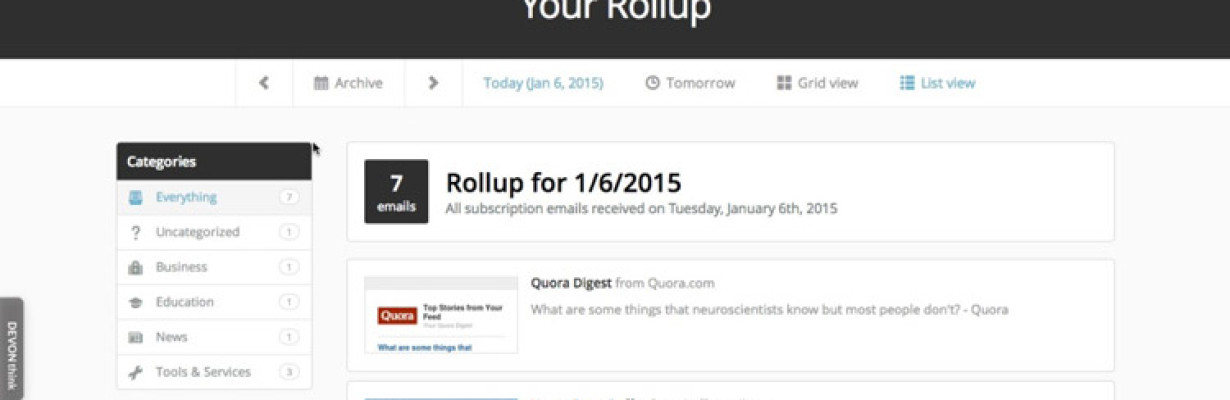The image size is (1230, 400).
Task: Open the Archive calendar
Action: tap(348, 83)
